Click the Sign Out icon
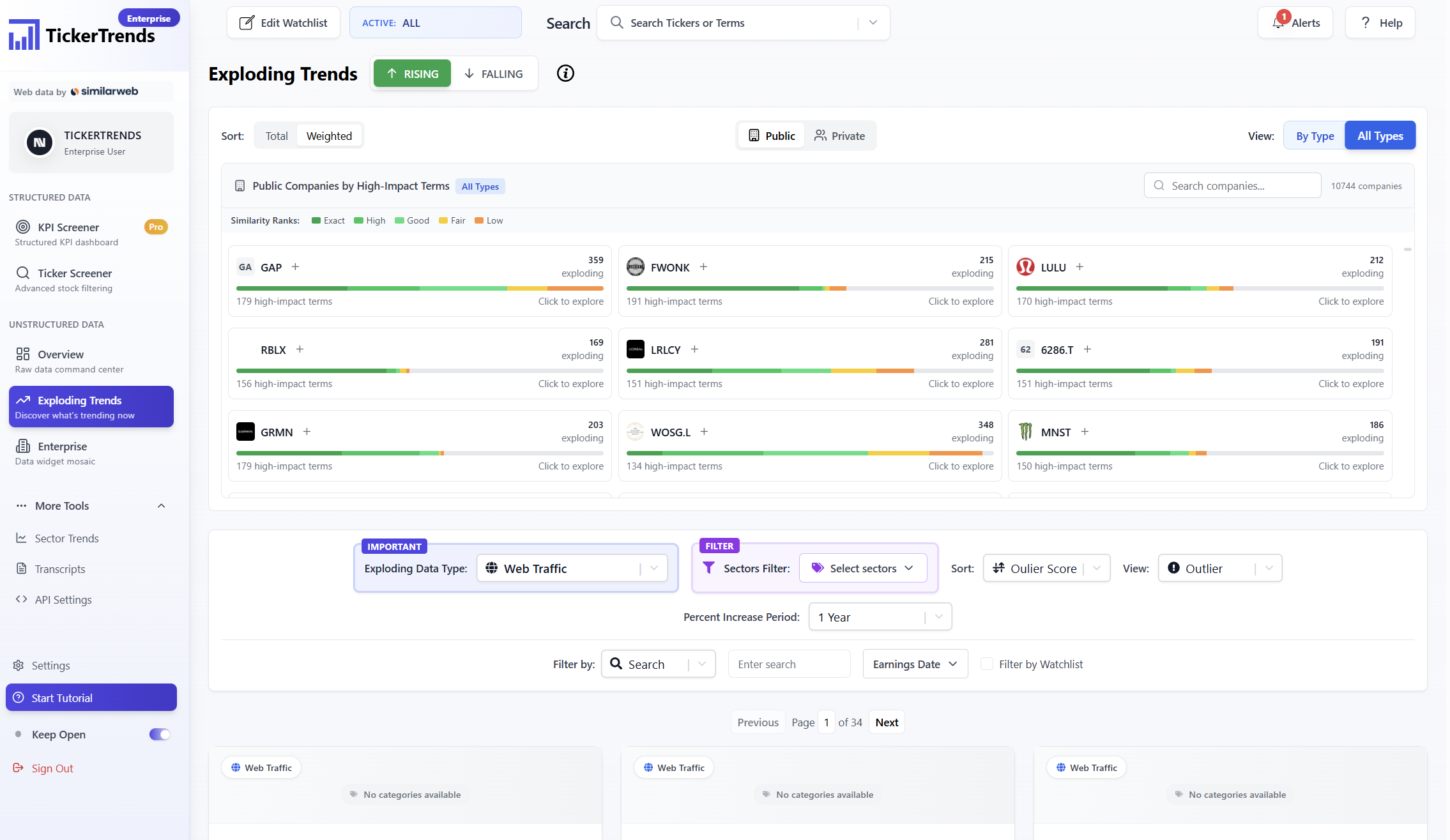The height and width of the screenshot is (840, 1450). point(19,768)
